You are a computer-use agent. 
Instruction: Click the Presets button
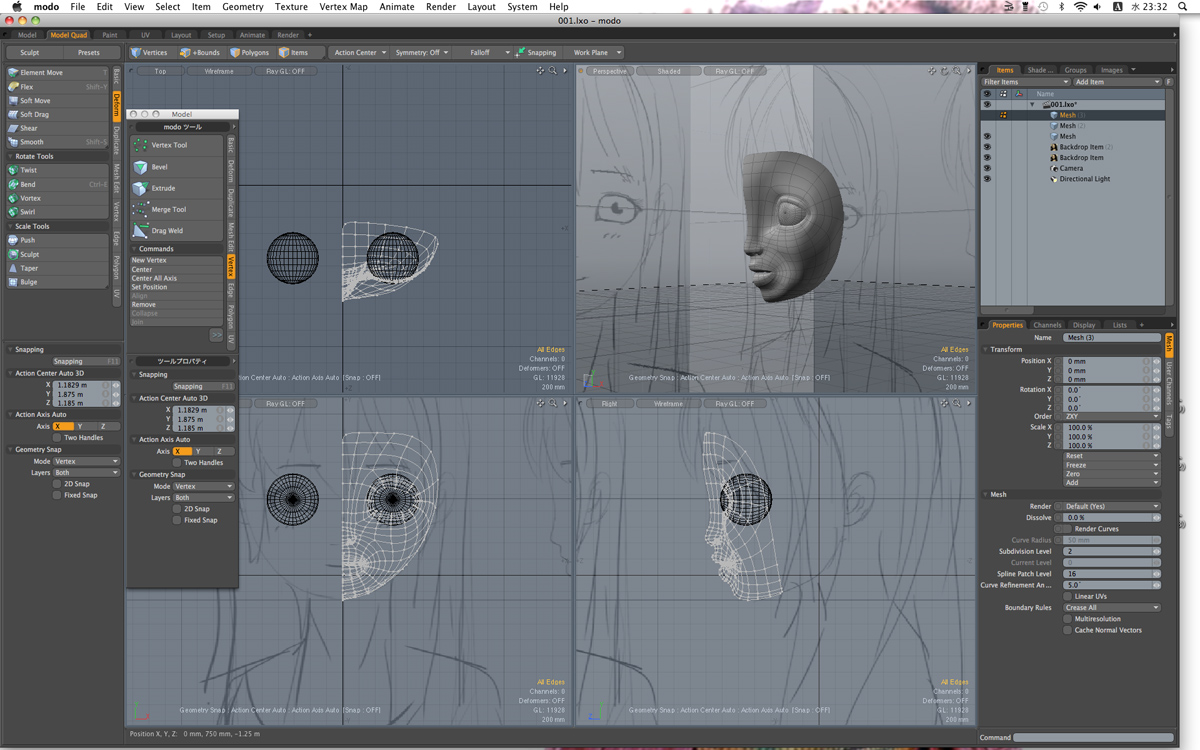point(89,52)
